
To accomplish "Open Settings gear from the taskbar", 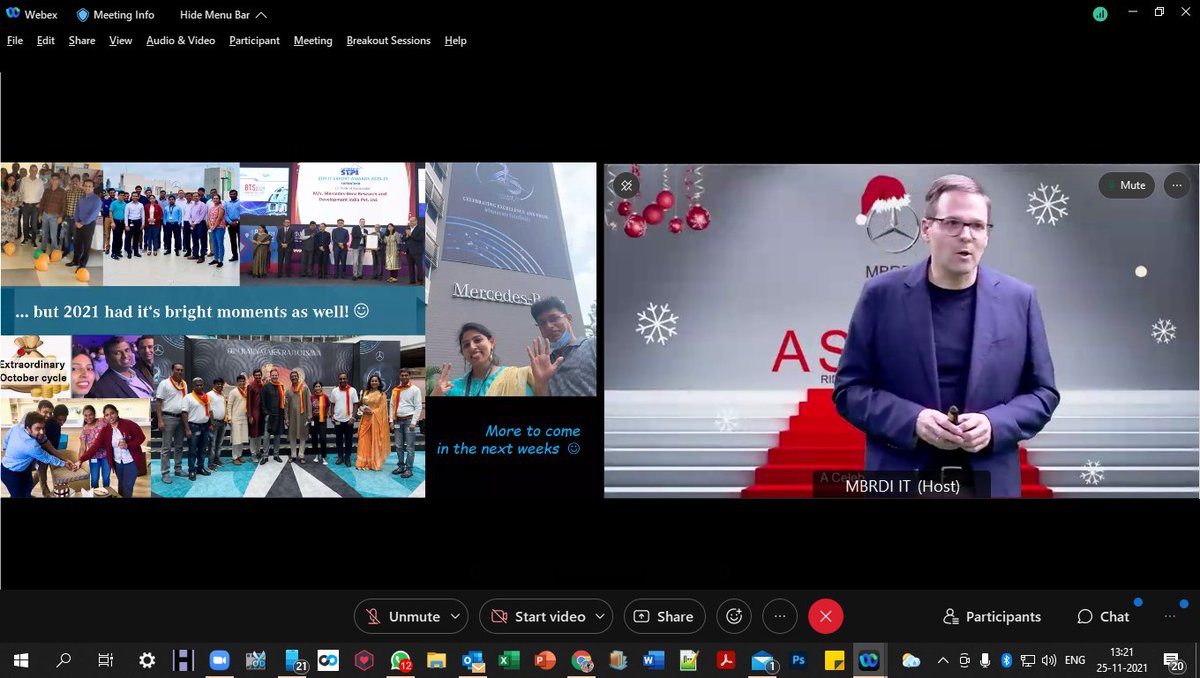I will coord(147,660).
